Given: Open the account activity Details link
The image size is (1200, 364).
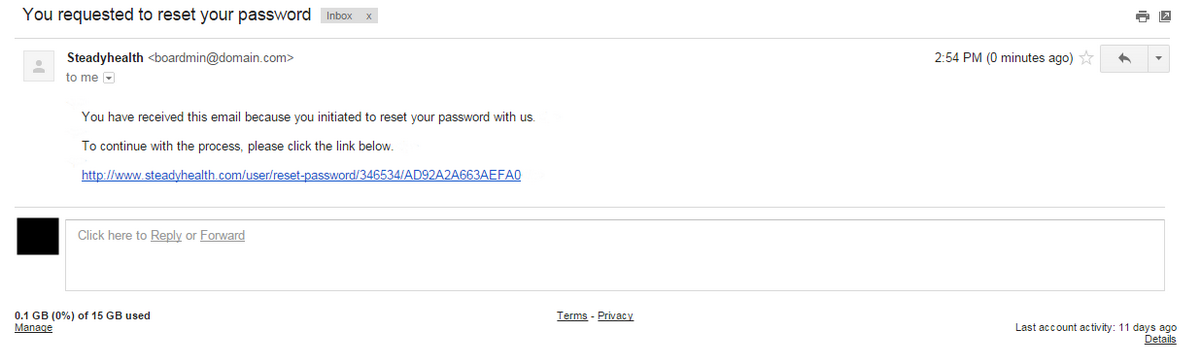Looking at the screenshot, I should [x=1160, y=339].
